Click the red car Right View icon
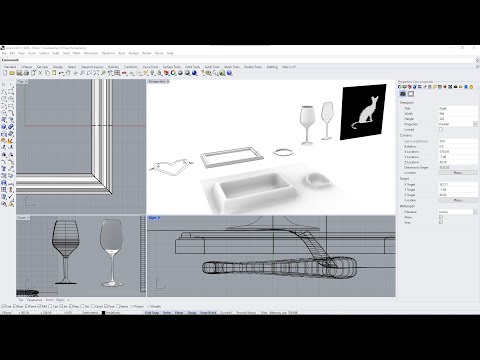Viewport: 480px width, 360px height. click(x=124, y=73)
